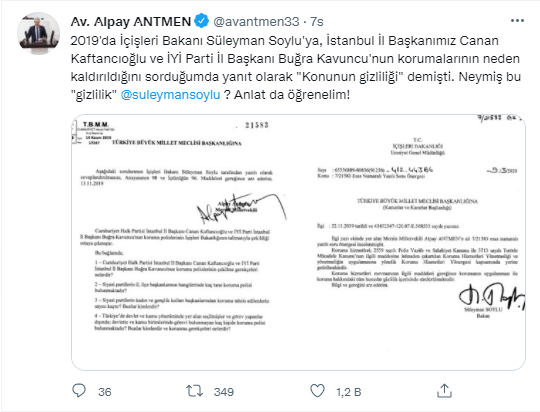Click the 349 retweets count
This screenshot has width=540, height=412.
pos(224,392)
